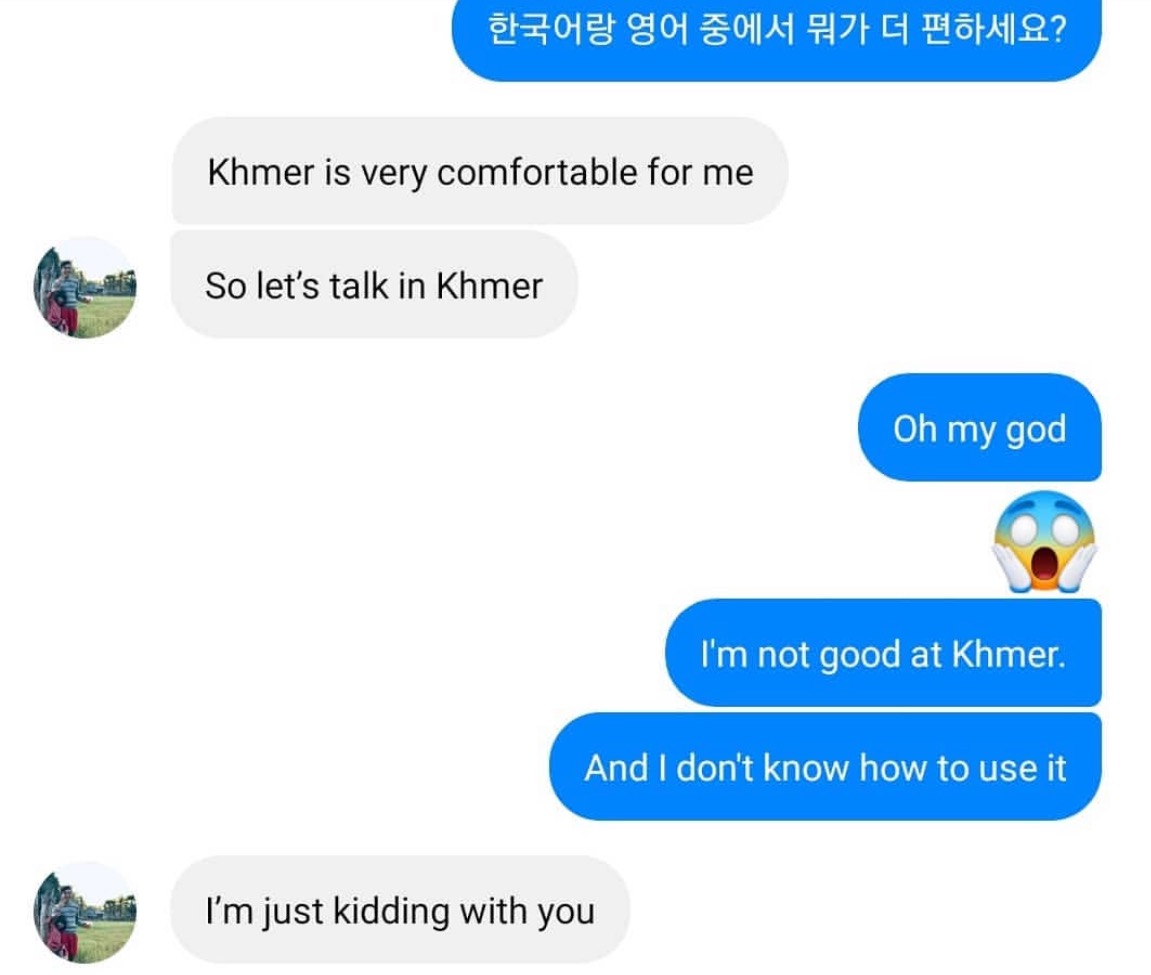Click the word '한국어랑' in the top message
1151x975 pixels.
(x=551, y=29)
